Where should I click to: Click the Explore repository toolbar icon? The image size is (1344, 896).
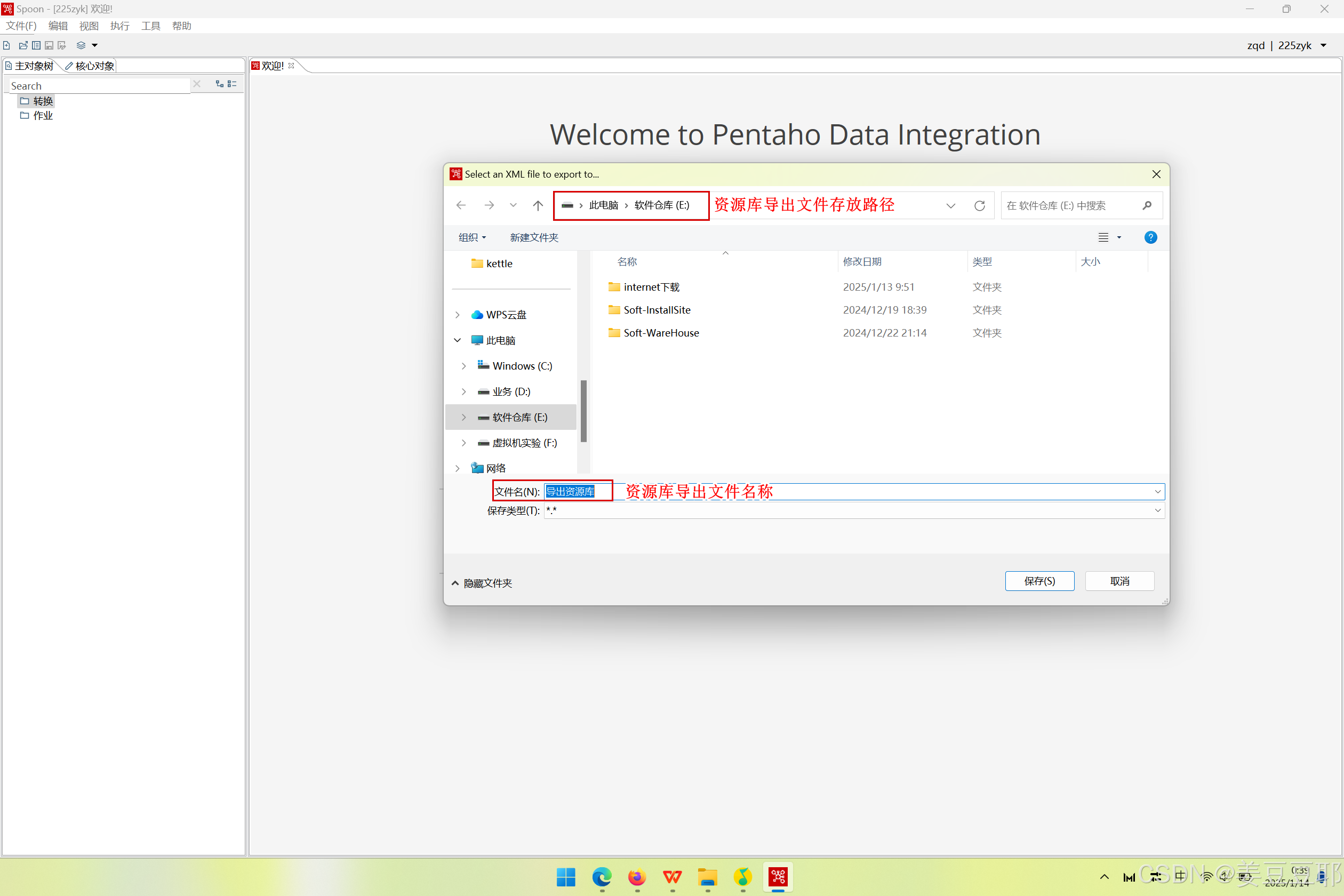36,45
